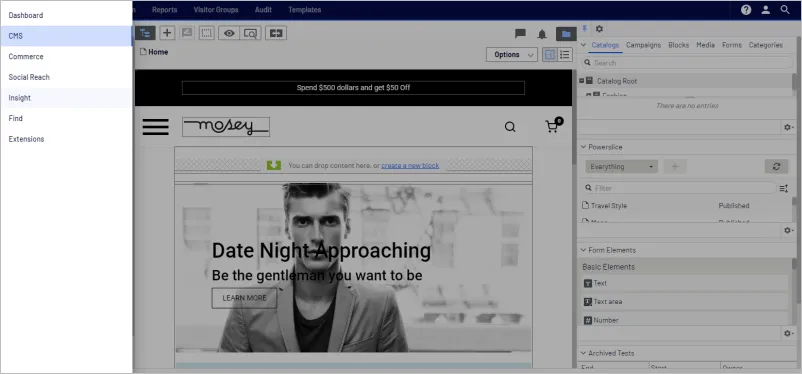Click the grayed edit pencil toolbar icon
The height and width of the screenshot is (374, 802).
click(187, 33)
